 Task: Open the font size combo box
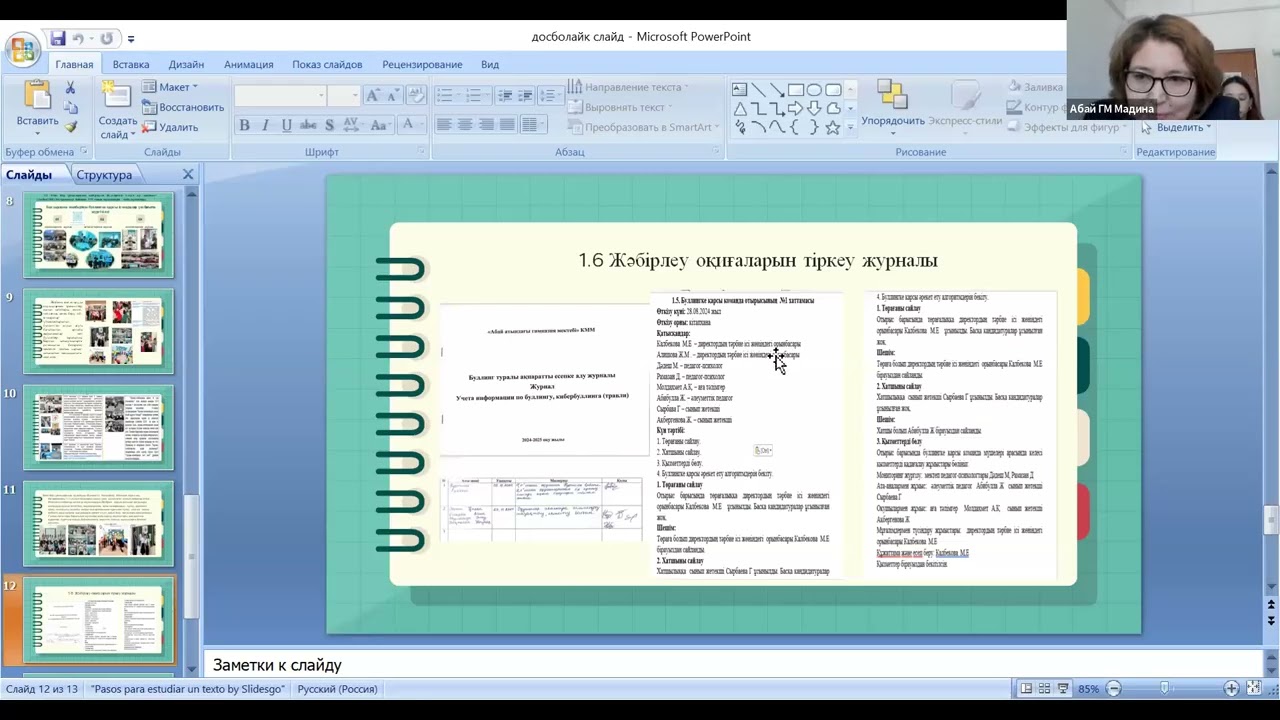click(343, 96)
